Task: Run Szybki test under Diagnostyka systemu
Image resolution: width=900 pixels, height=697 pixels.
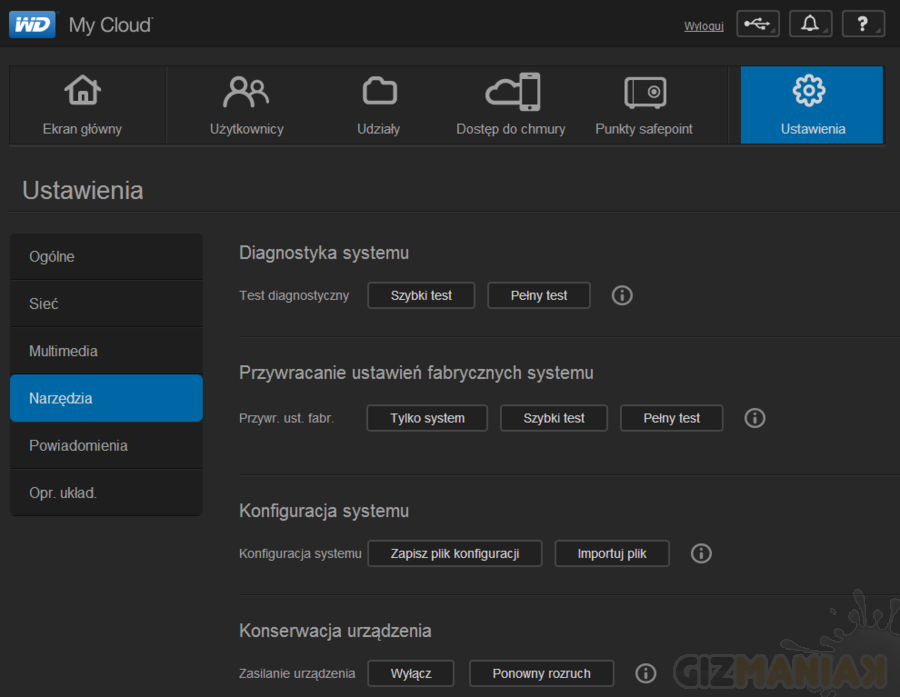Action: point(421,296)
